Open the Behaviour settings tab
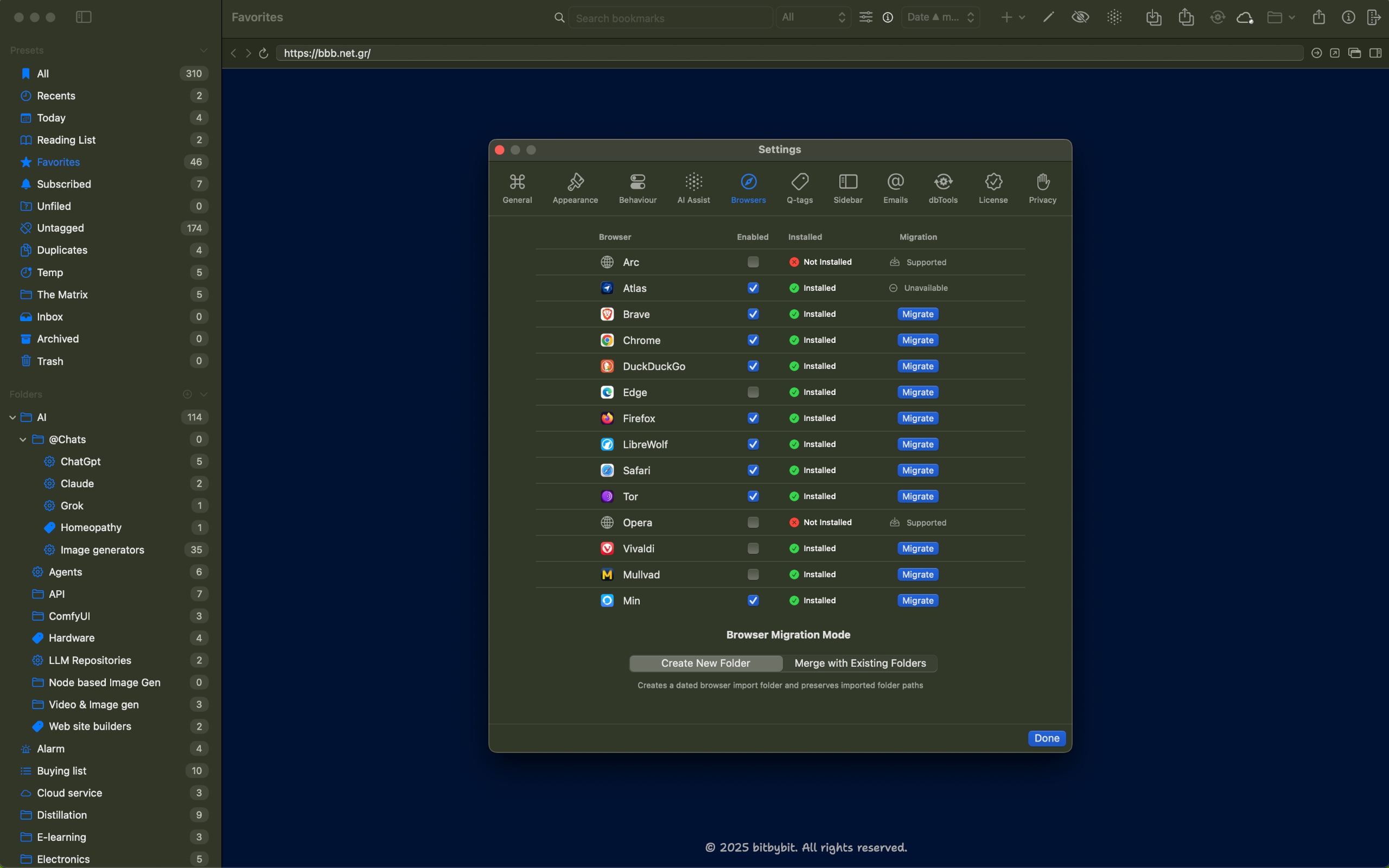 (638, 188)
